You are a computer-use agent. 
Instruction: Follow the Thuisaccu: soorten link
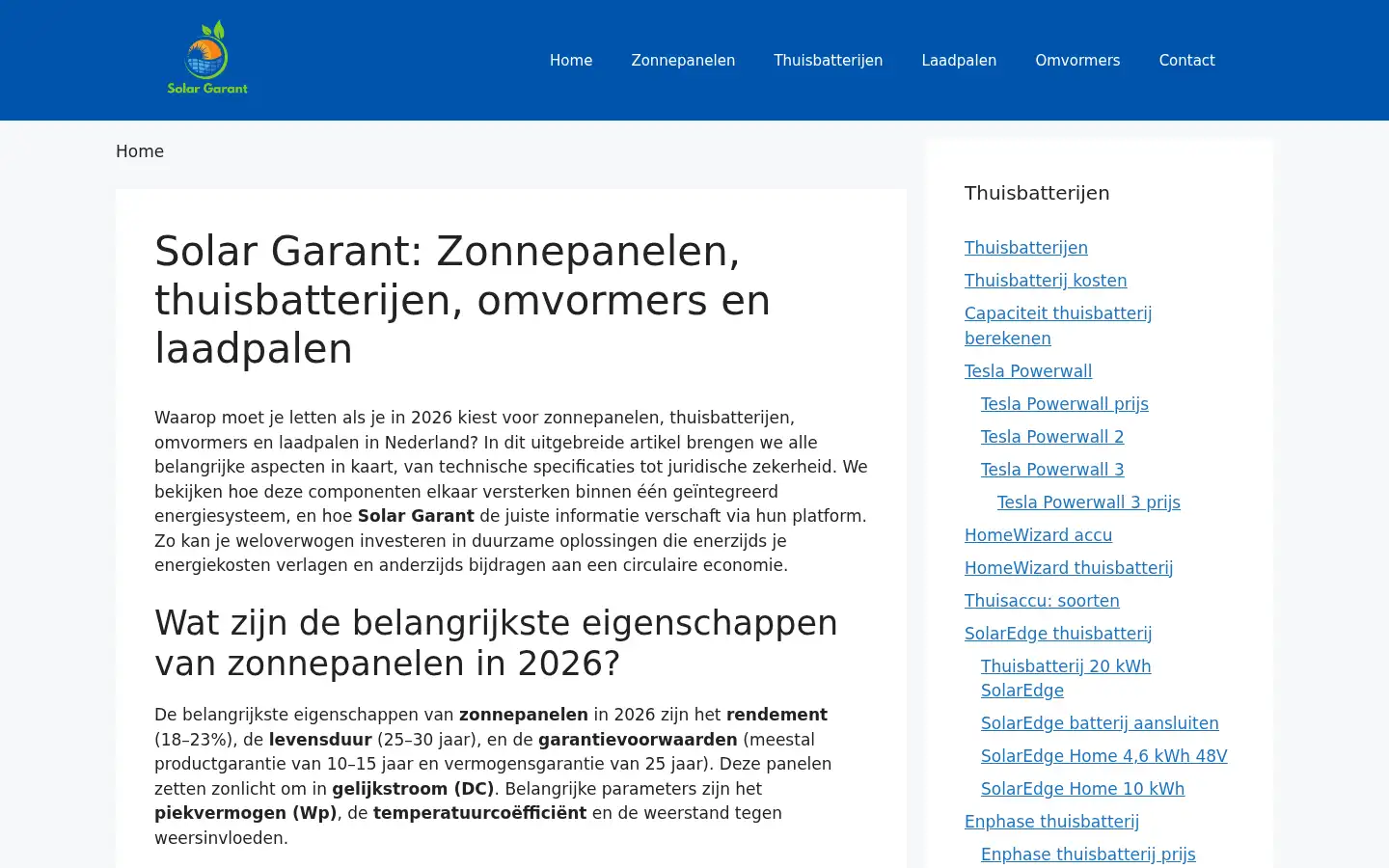coord(1042,601)
